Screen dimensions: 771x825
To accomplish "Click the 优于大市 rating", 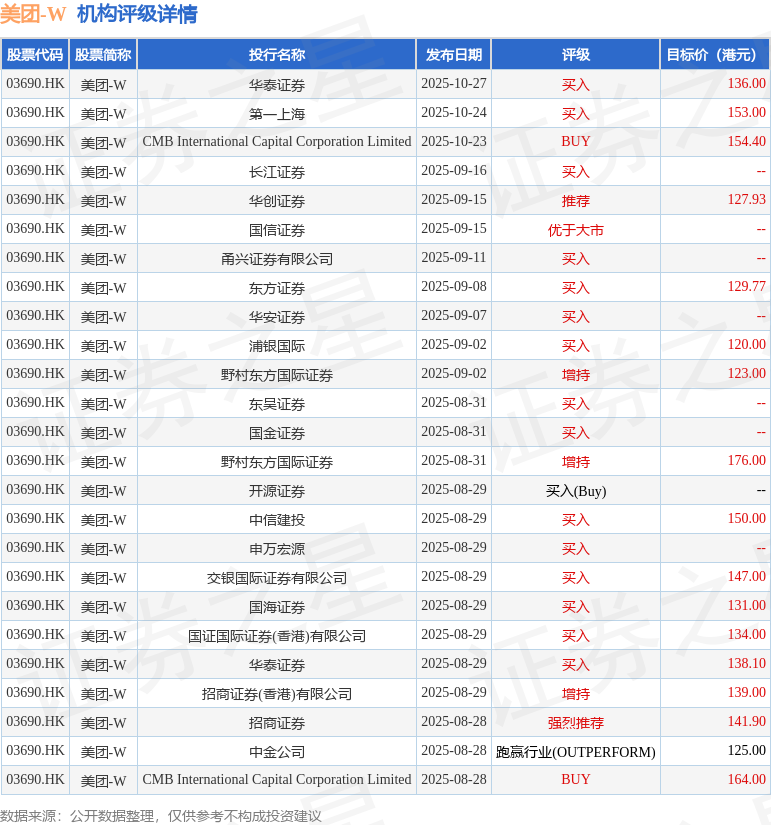I will 575,229.
